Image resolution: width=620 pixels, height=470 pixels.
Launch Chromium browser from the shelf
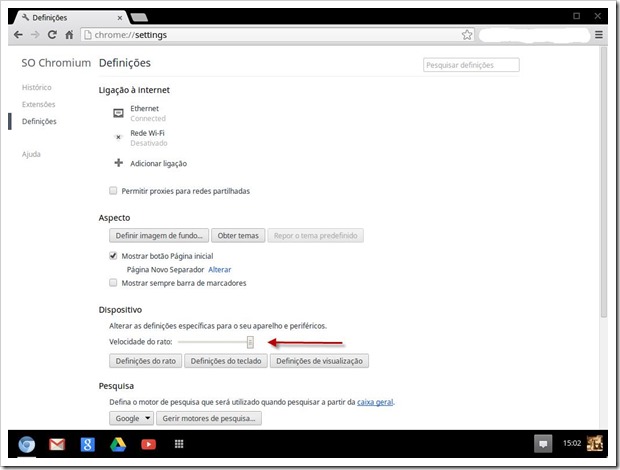click(x=26, y=444)
